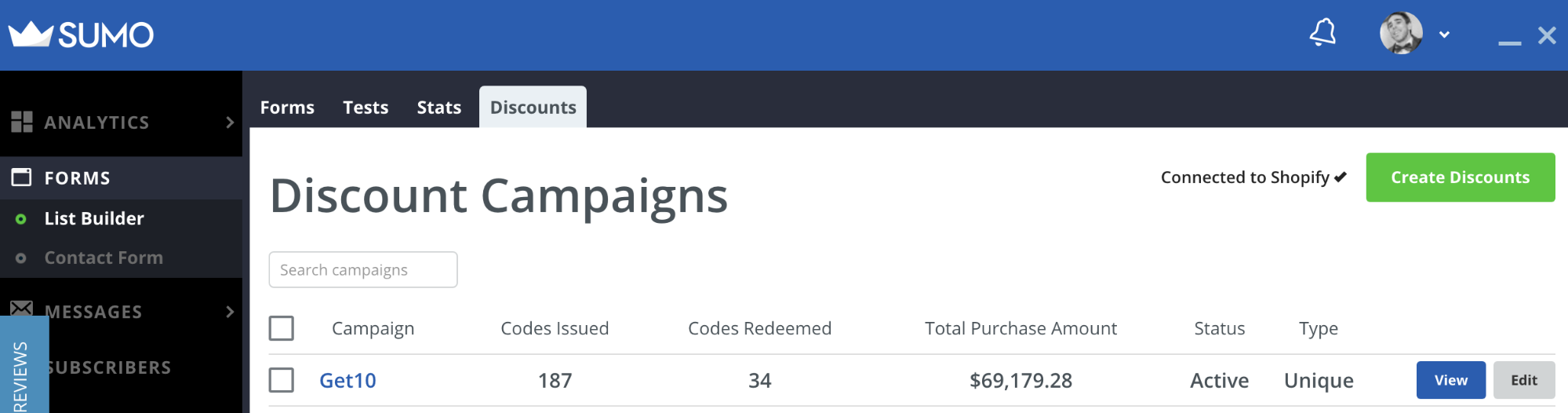Click the Create Discounts button
1568x413 pixels.
[x=1461, y=177]
